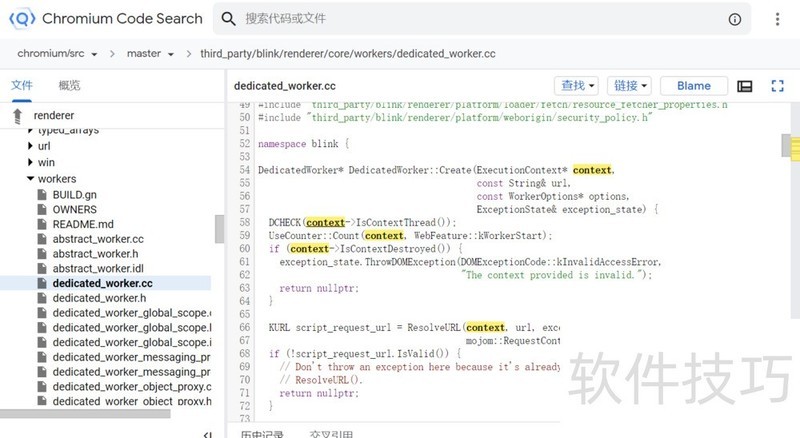This screenshot has width=800, height=438.
Task: Open the search info help icon
Action: (735, 19)
